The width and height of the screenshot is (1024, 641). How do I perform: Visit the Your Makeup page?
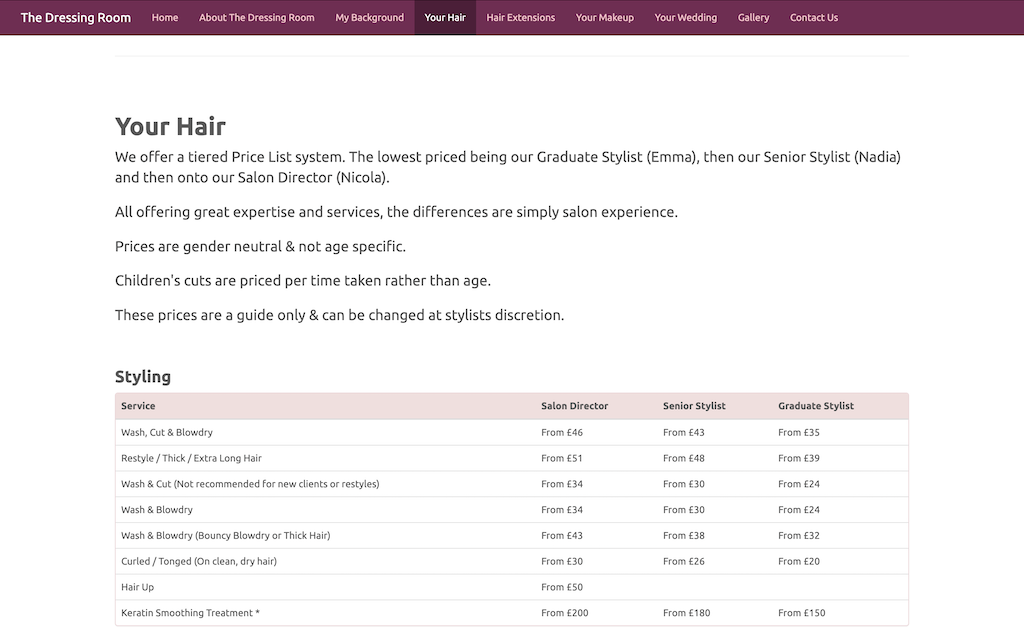[604, 17]
